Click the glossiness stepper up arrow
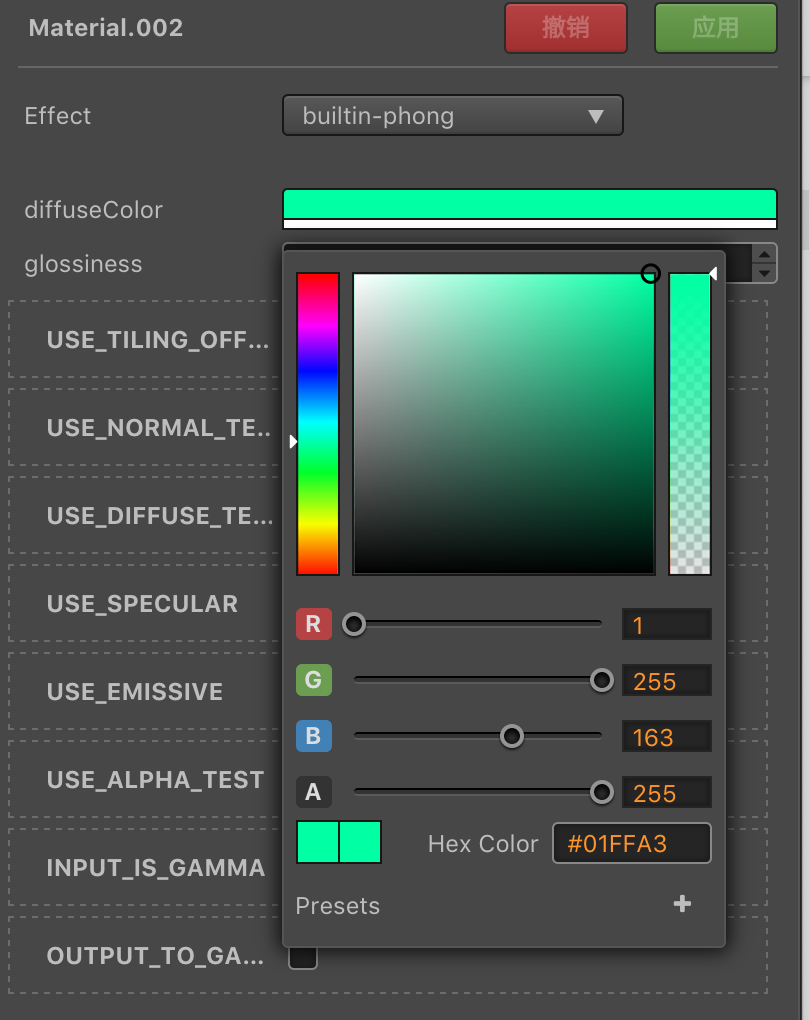The height and width of the screenshot is (1020, 810). coord(765,256)
